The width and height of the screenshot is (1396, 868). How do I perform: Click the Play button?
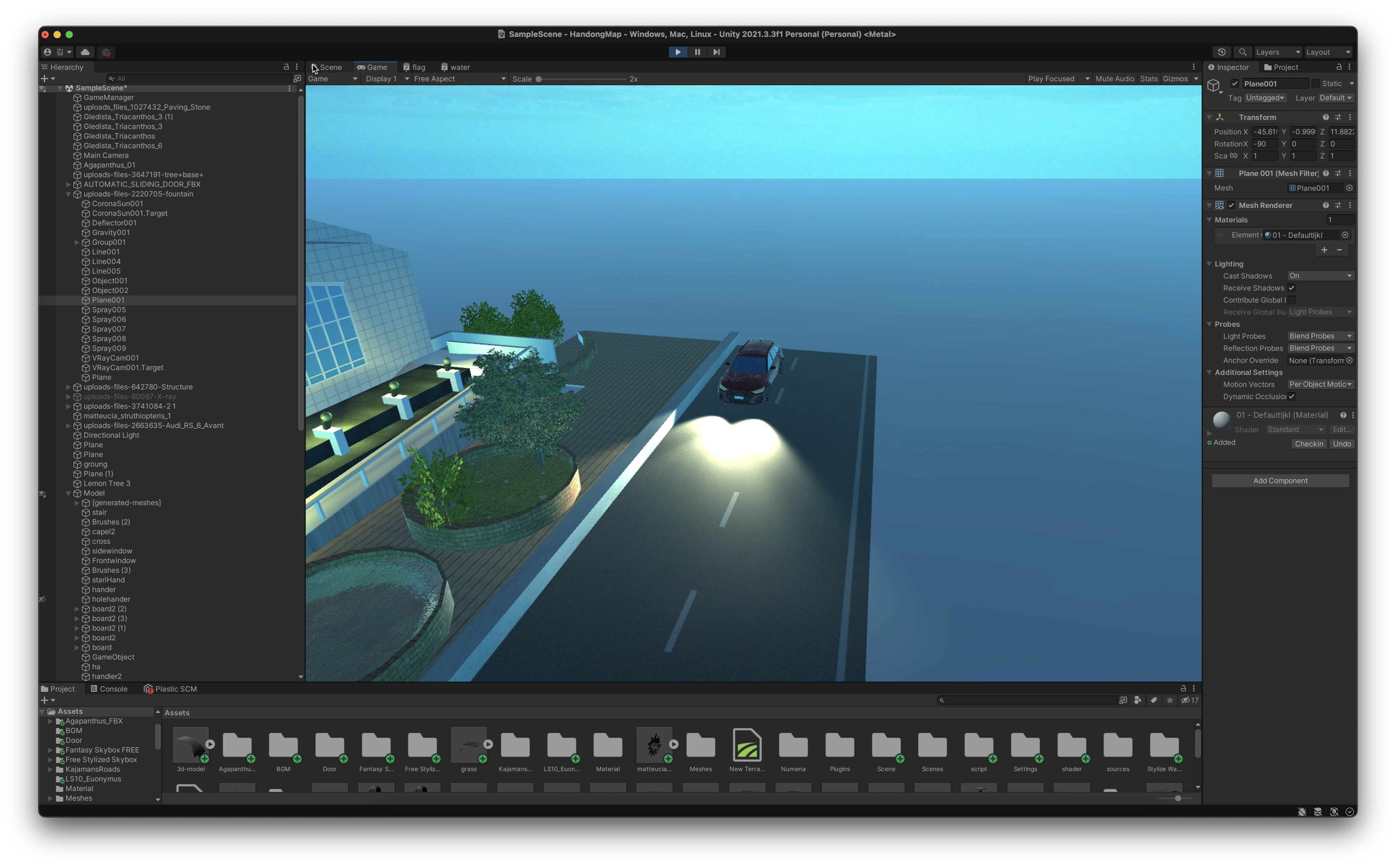coord(678,52)
